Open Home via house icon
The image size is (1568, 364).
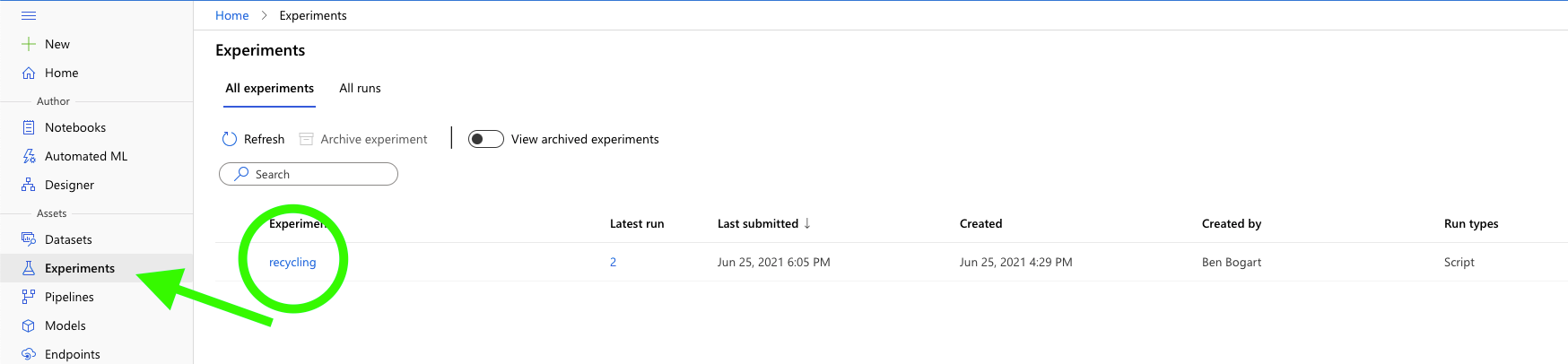click(x=29, y=73)
